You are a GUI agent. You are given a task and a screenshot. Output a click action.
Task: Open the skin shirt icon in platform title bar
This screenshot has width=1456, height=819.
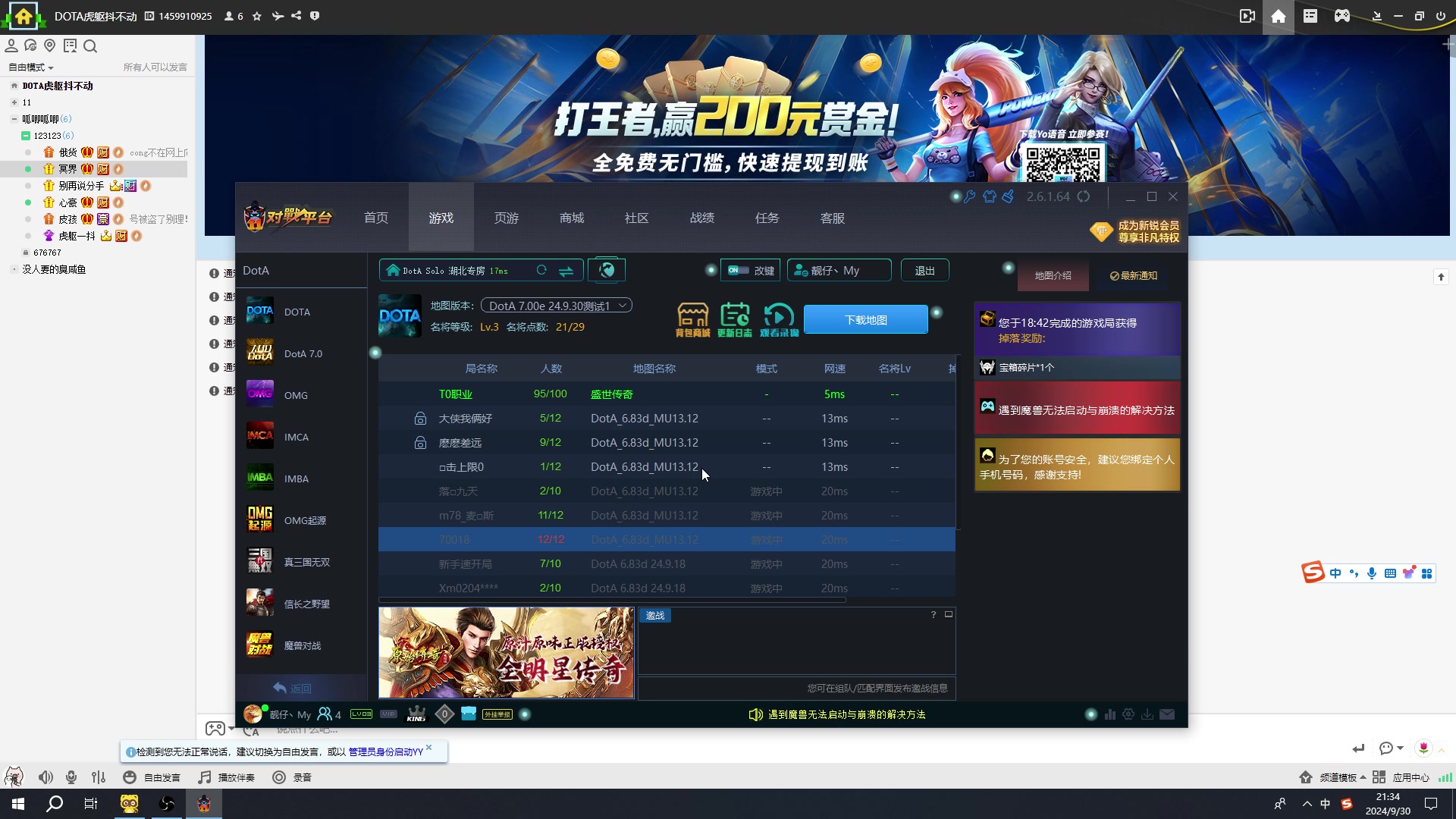click(989, 196)
